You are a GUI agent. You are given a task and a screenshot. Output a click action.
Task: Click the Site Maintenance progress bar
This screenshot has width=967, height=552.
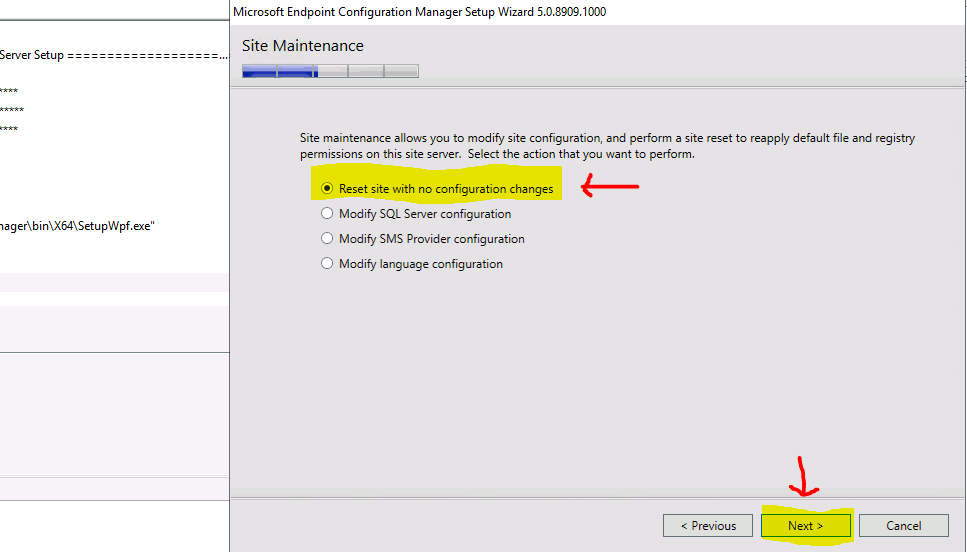click(x=331, y=71)
